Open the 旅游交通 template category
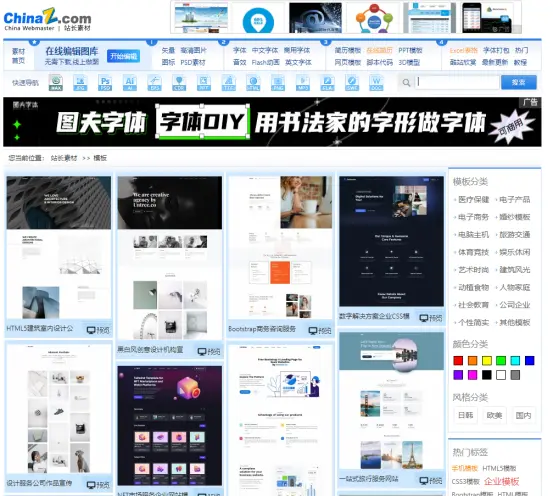Viewport: 553px width, 496px height. tap(515, 235)
